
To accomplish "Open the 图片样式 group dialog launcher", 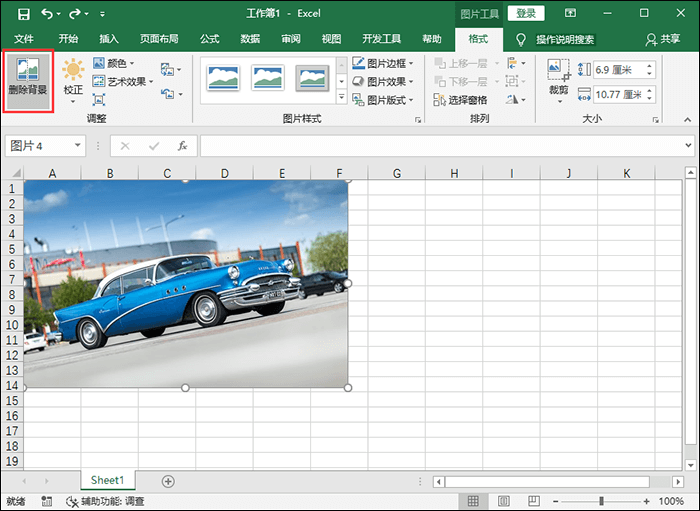I will (418, 120).
